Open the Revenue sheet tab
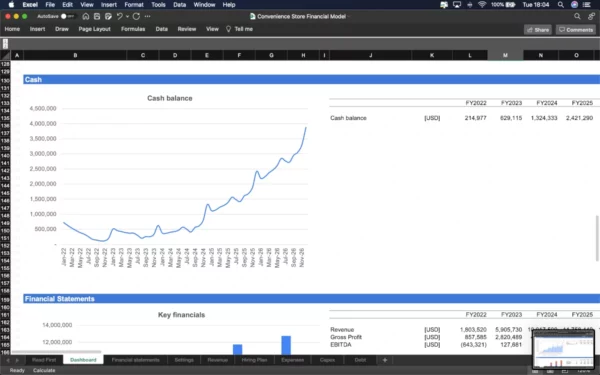The width and height of the screenshot is (600, 375). 217,360
